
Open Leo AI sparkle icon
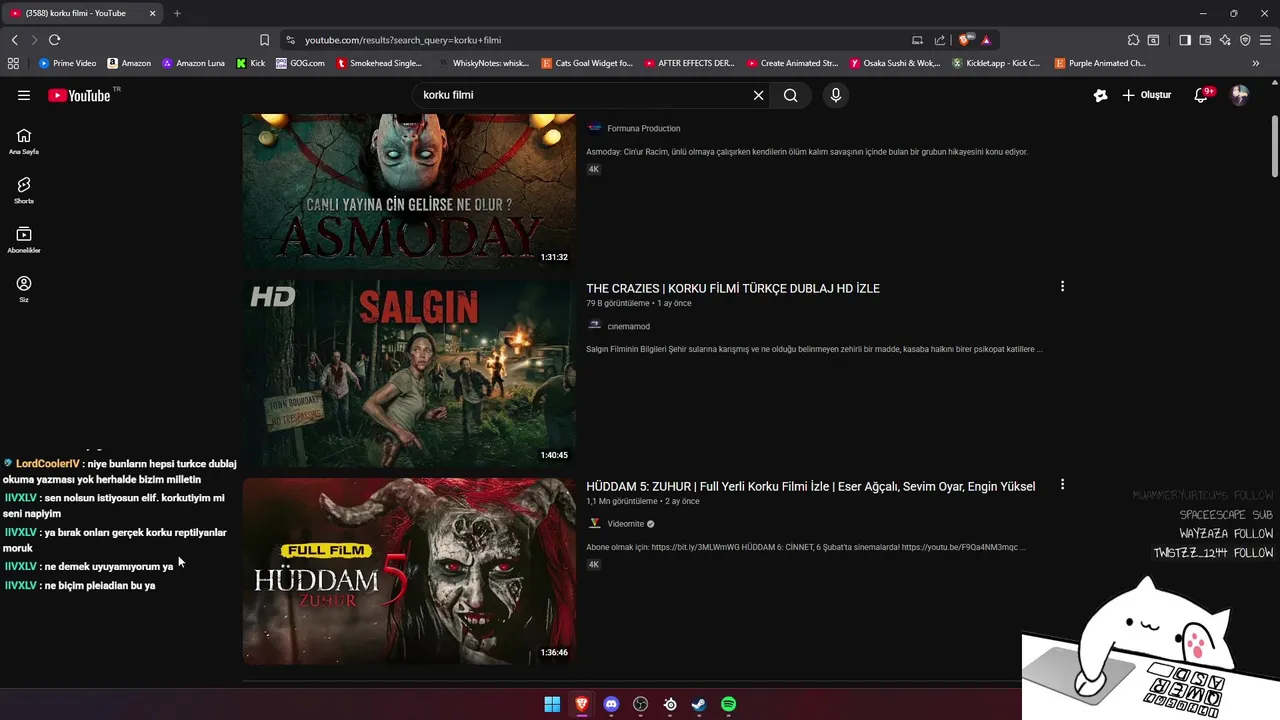point(1225,40)
